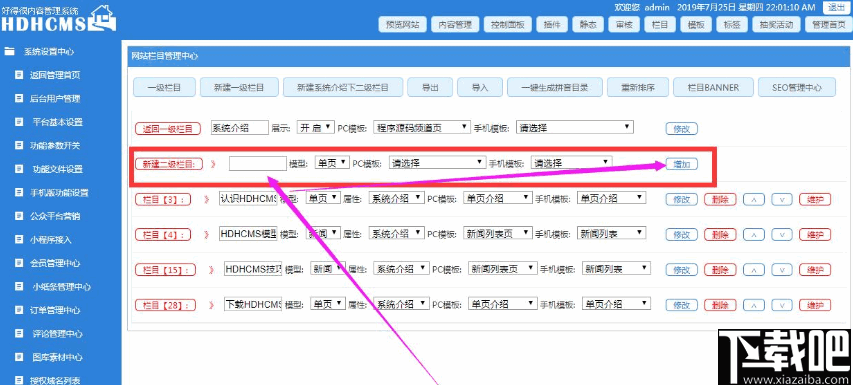Click the icon beside 手机版功能设置
The height and width of the screenshot is (385, 853).
[19, 192]
